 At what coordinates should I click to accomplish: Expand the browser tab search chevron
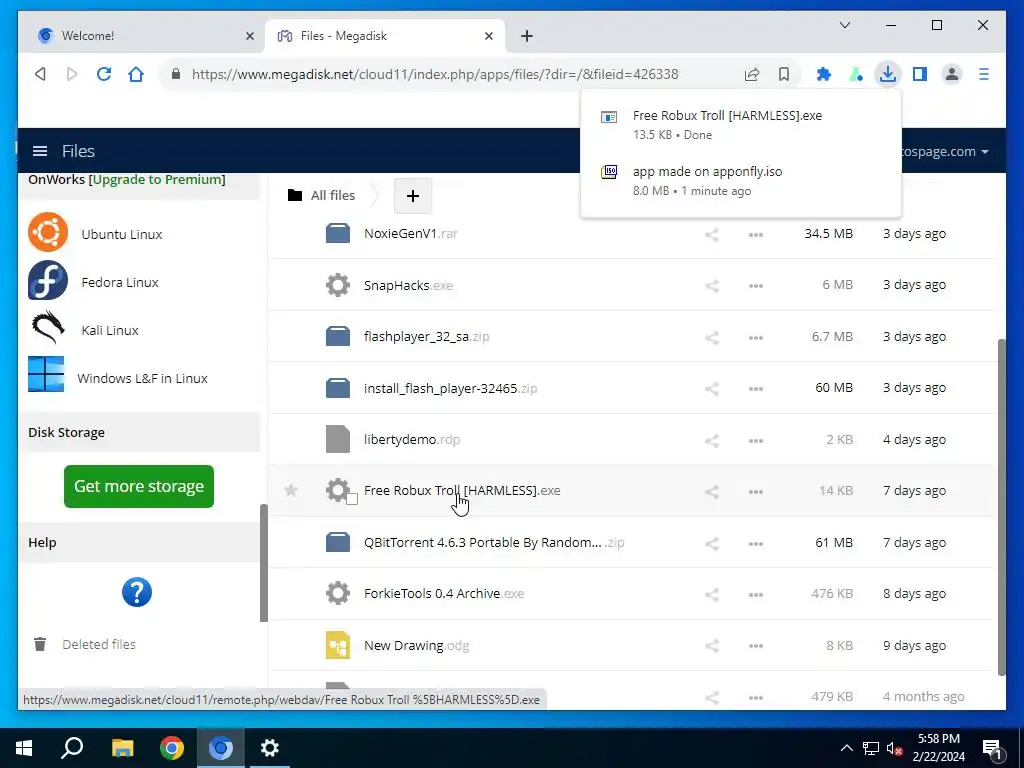tap(844, 25)
